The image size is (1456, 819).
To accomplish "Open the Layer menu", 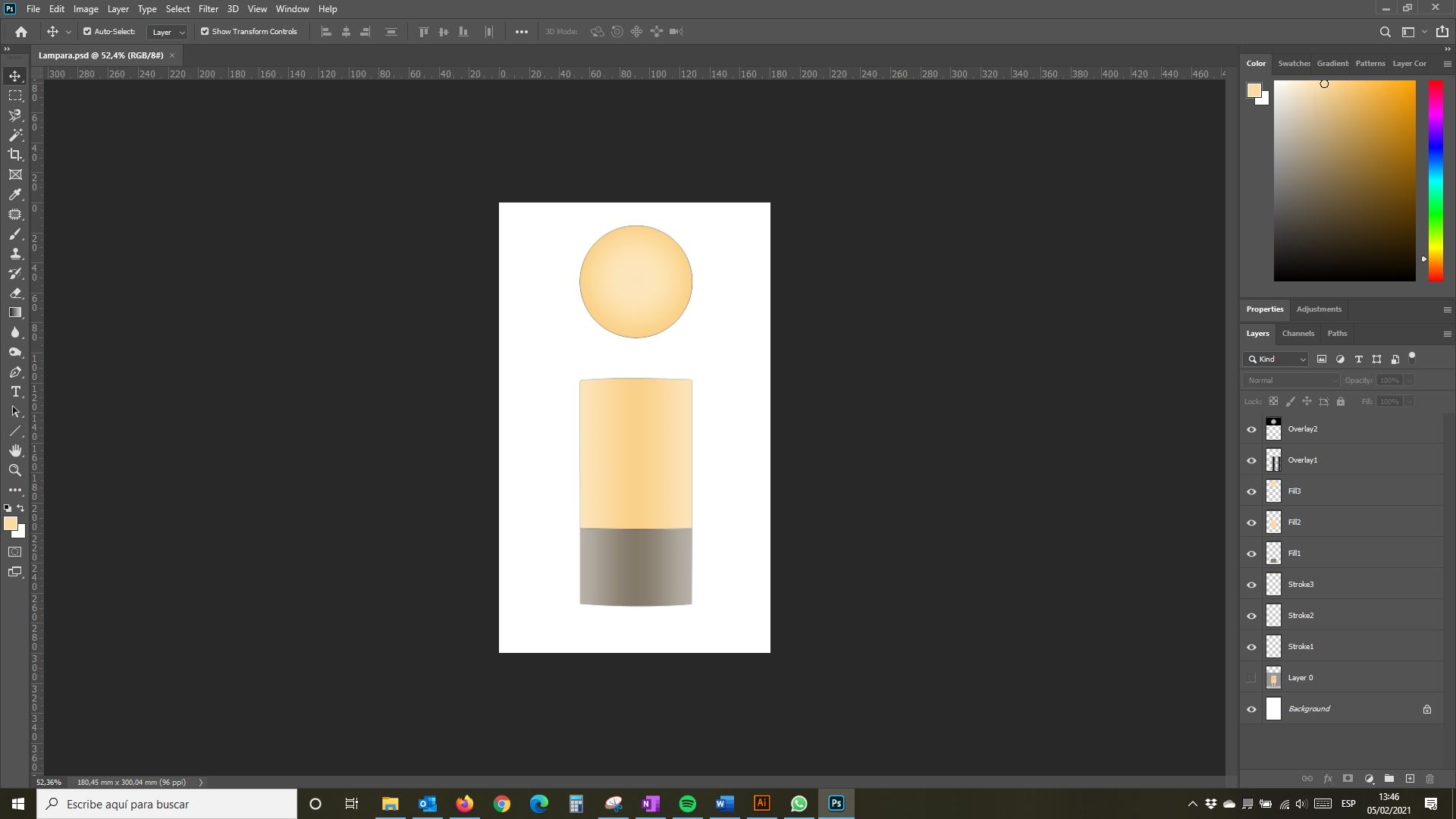I will coord(116,8).
